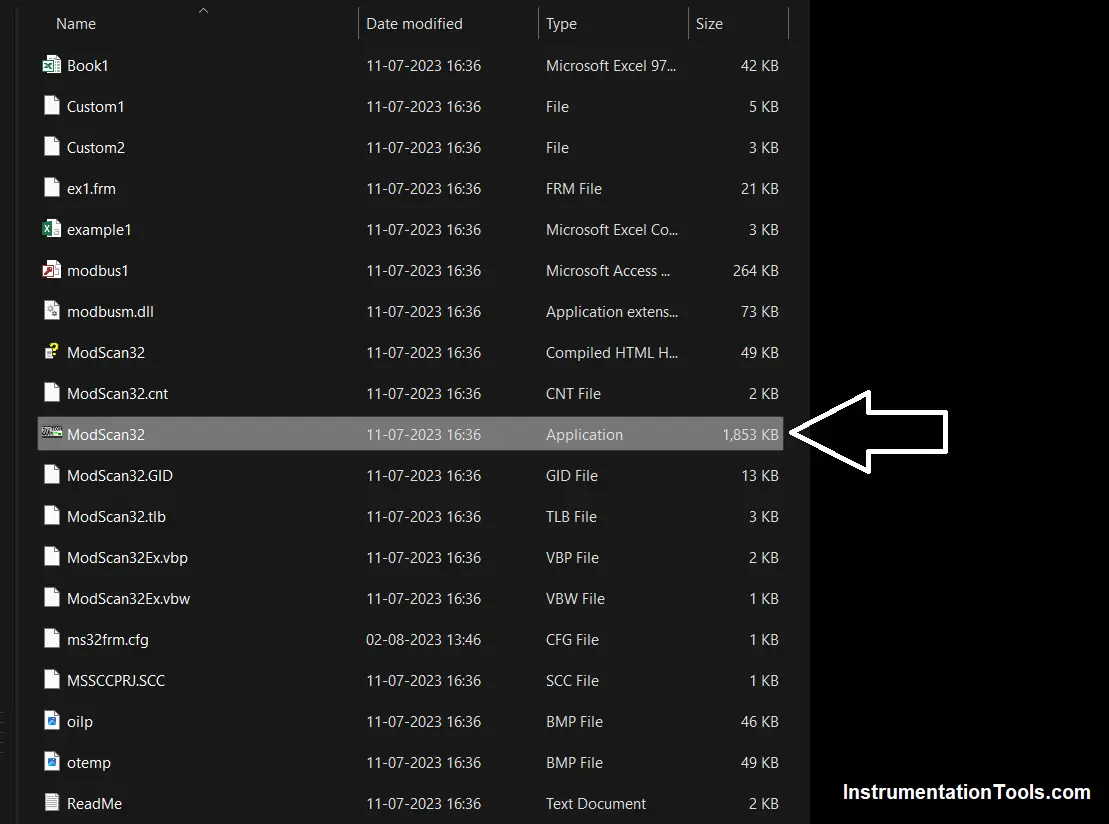Select the file name Custom2

pos(95,148)
